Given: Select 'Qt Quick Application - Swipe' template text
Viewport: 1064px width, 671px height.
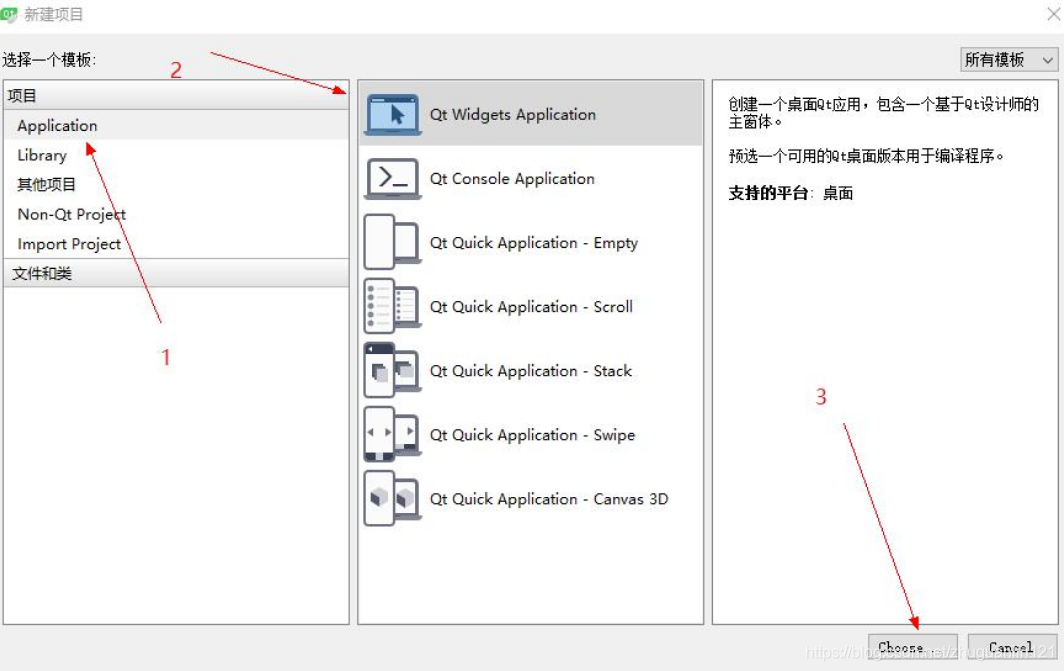Looking at the screenshot, I should [x=532, y=435].
